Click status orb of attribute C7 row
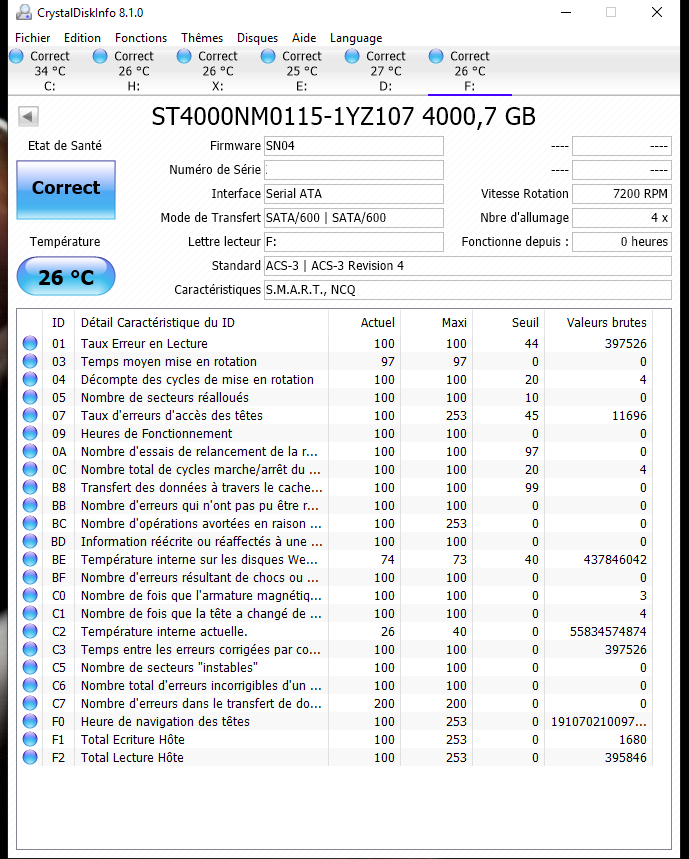 tap(30, 703)
